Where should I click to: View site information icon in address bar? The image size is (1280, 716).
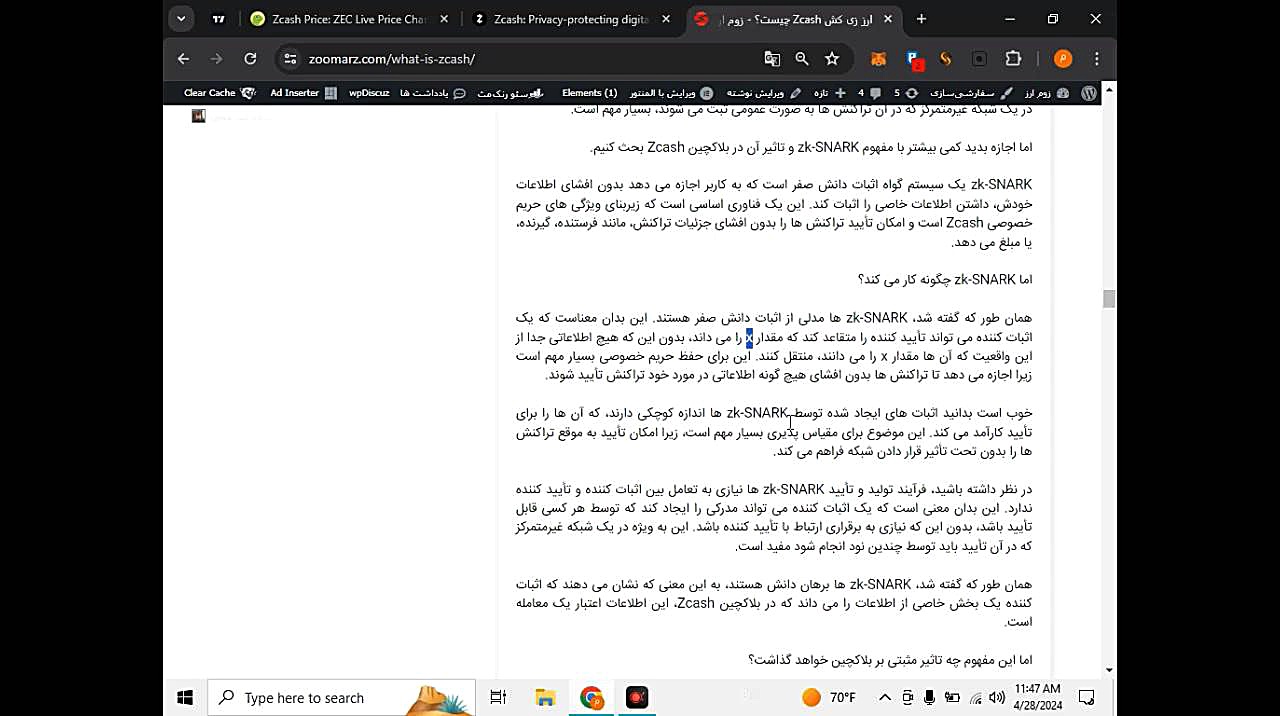(290, 59)
